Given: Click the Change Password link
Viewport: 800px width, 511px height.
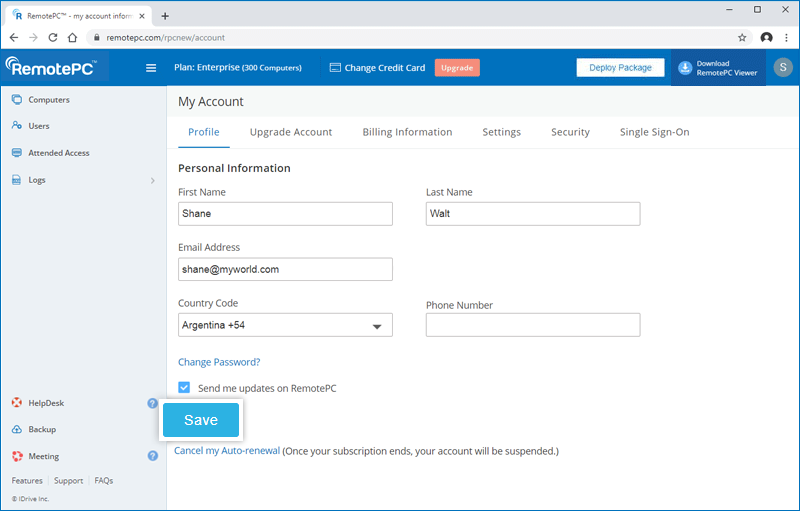Looking at the screenshot, I should click(219, 362).
